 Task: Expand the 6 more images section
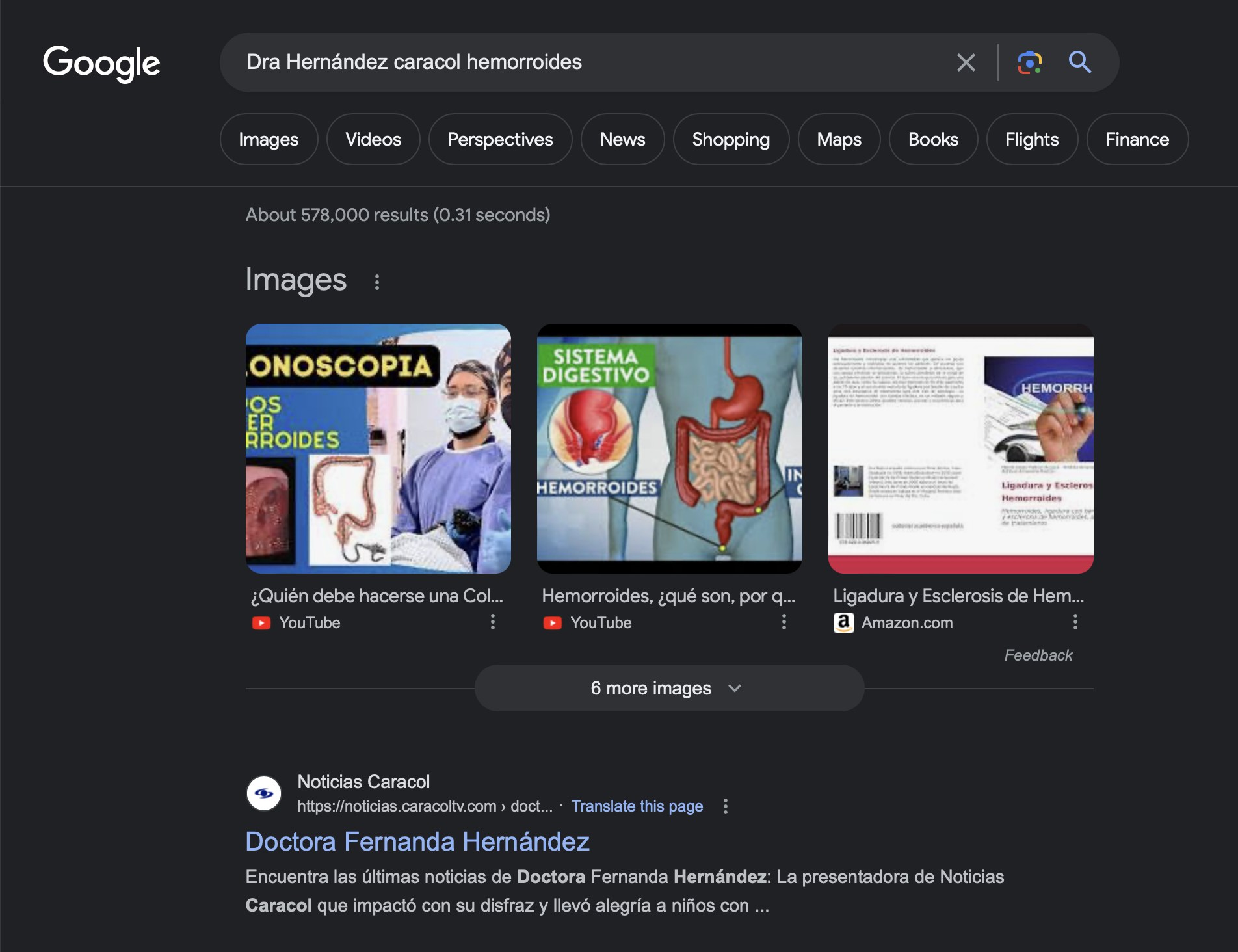pyautogui.click(x=668, y=688)
